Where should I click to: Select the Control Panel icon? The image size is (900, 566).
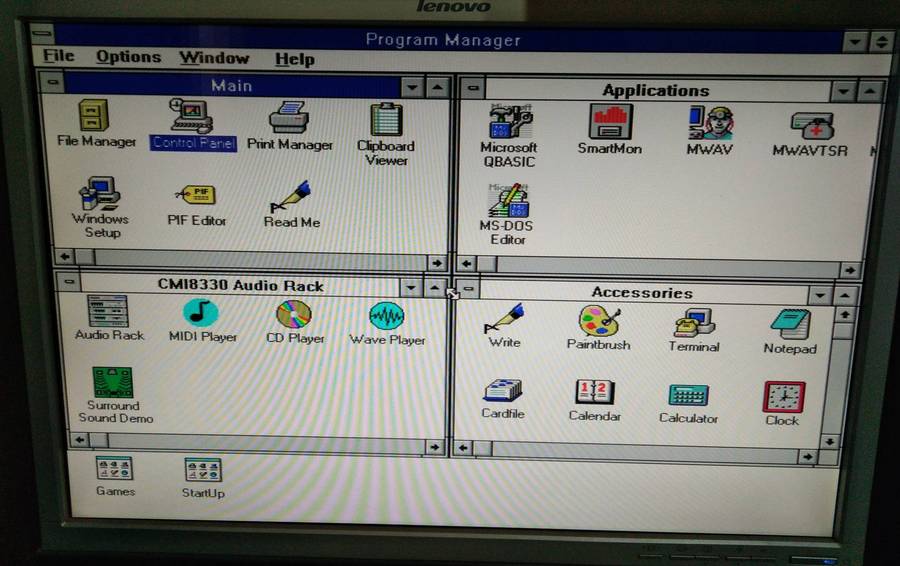click(193, 124)
